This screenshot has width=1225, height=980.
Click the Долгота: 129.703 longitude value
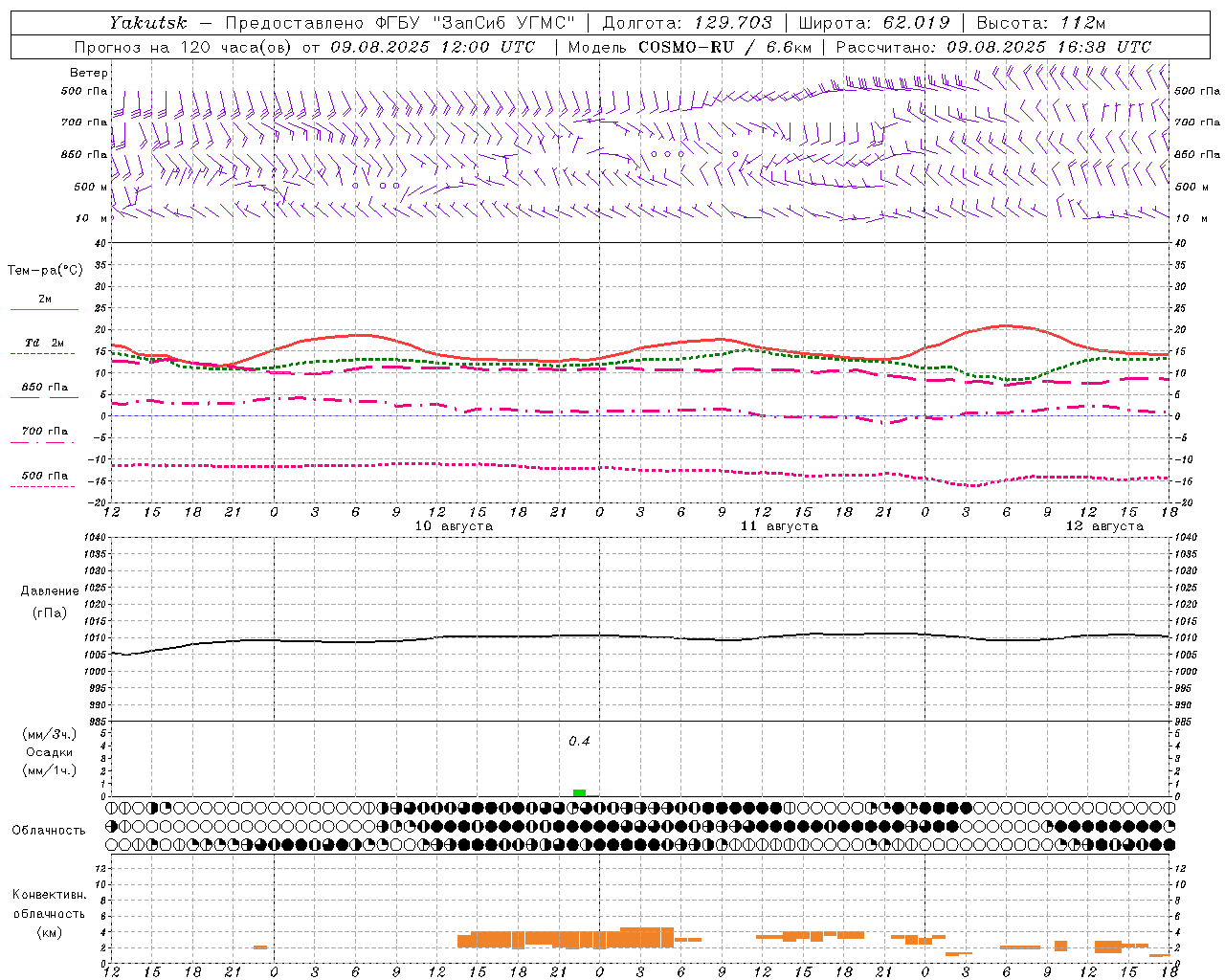tap(686, 23)
